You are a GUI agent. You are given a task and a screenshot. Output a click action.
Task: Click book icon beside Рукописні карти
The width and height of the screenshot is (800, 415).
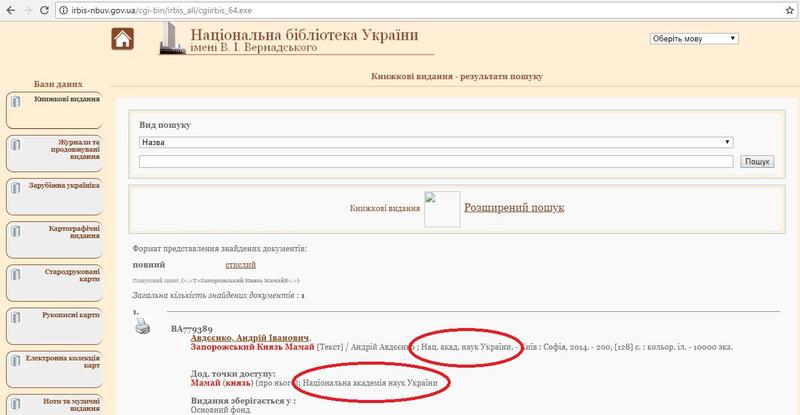point(16,318)
